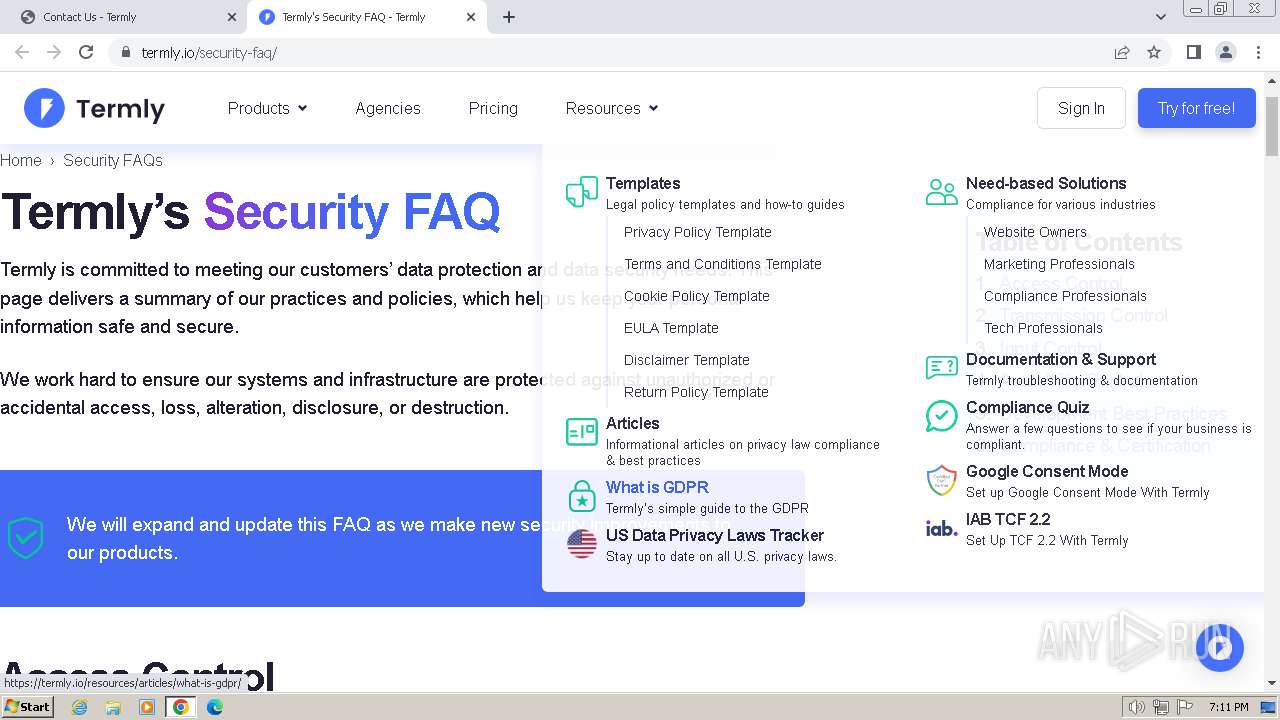Collapse the Resources dropdown menu
Image resolution: width=1280 pixels, height=720 pixels.
pyautogui.click(x=611, y=108)
